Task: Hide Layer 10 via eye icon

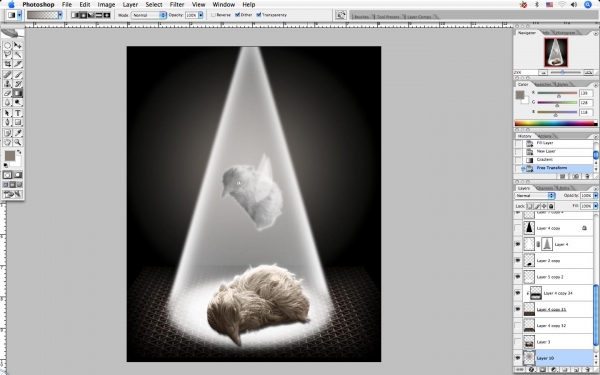Action: coord(518,358)
